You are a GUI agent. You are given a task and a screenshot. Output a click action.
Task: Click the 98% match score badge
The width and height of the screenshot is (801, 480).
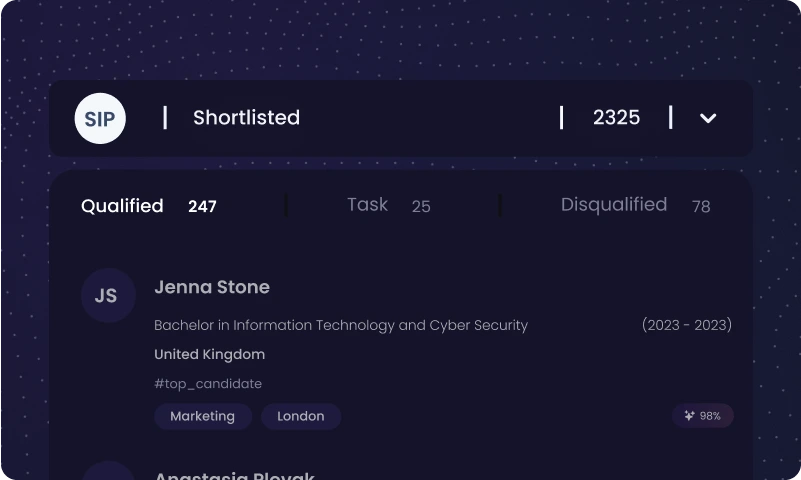click(x=703, y=416)
